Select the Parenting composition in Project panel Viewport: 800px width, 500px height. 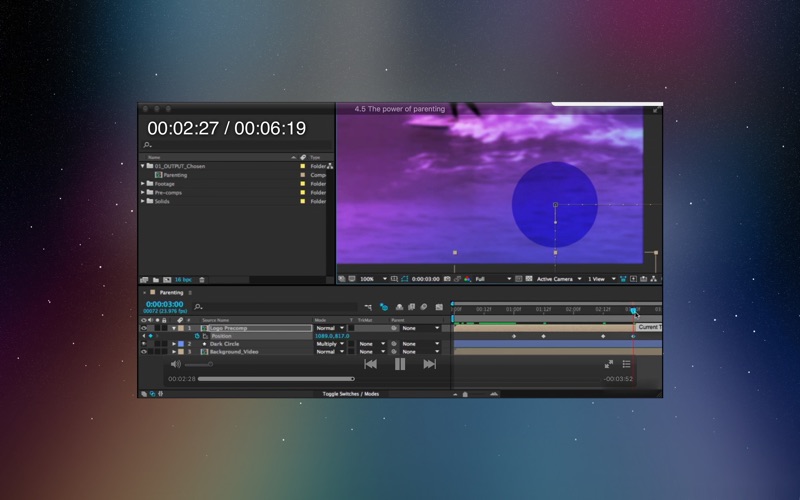[175, 174]
